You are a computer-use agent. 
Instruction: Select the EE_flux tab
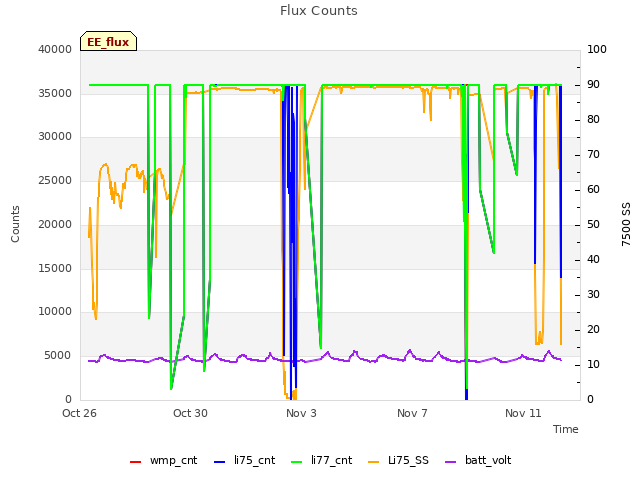[x=108, y=42]
